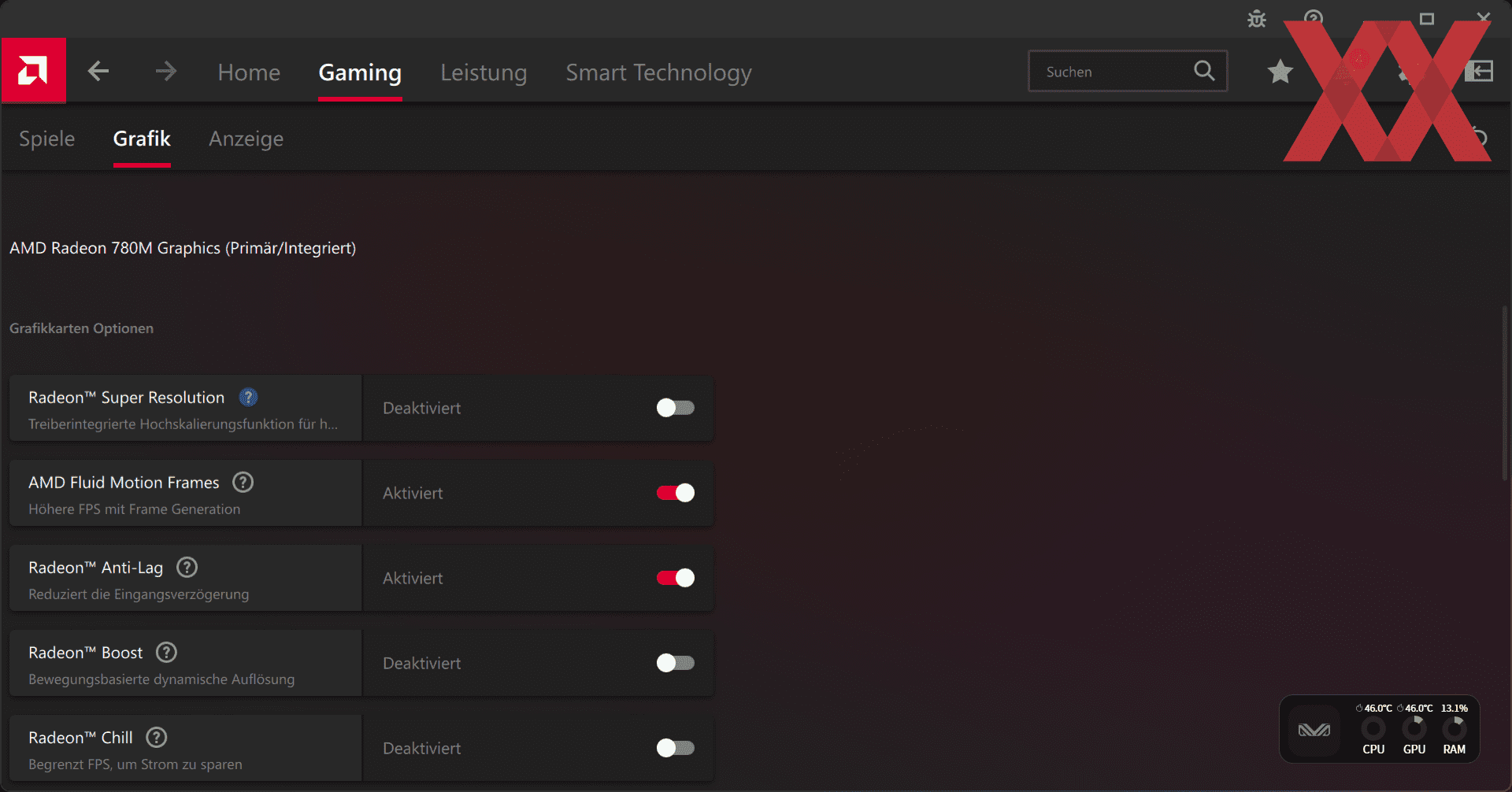Disable the AMD Fluid Motion Frames switch
This screenshot has height=792, width=1512.
coord(676,493)
